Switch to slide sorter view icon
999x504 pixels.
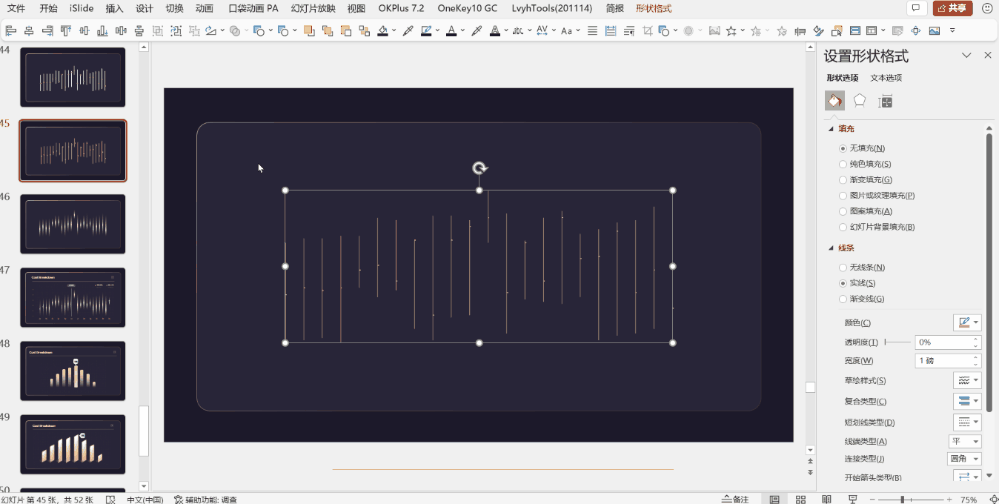[801, 499]
